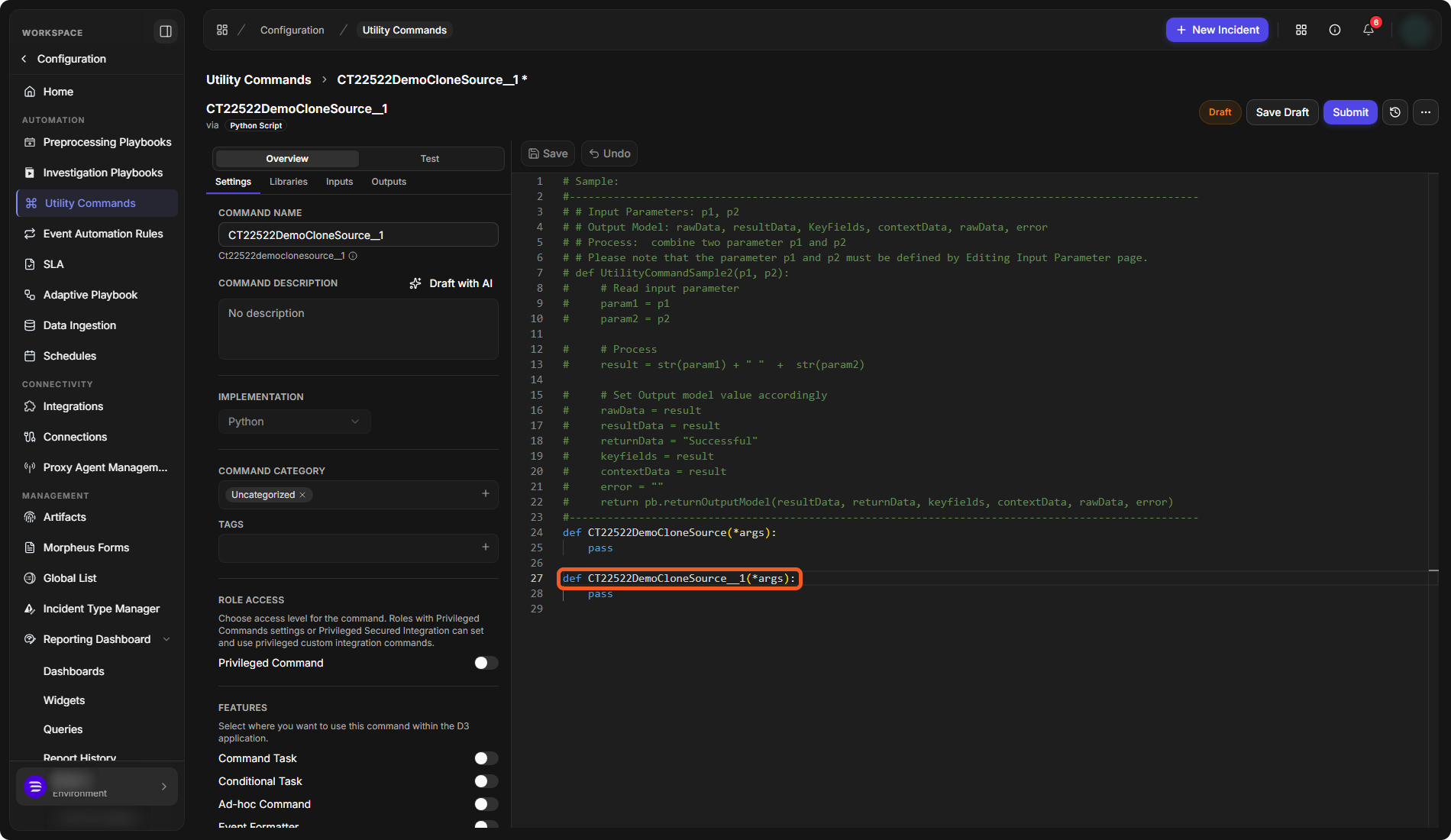Click the Save Draft button
The height and width of the screenshot is (840, 1451).
(1282, 112)
